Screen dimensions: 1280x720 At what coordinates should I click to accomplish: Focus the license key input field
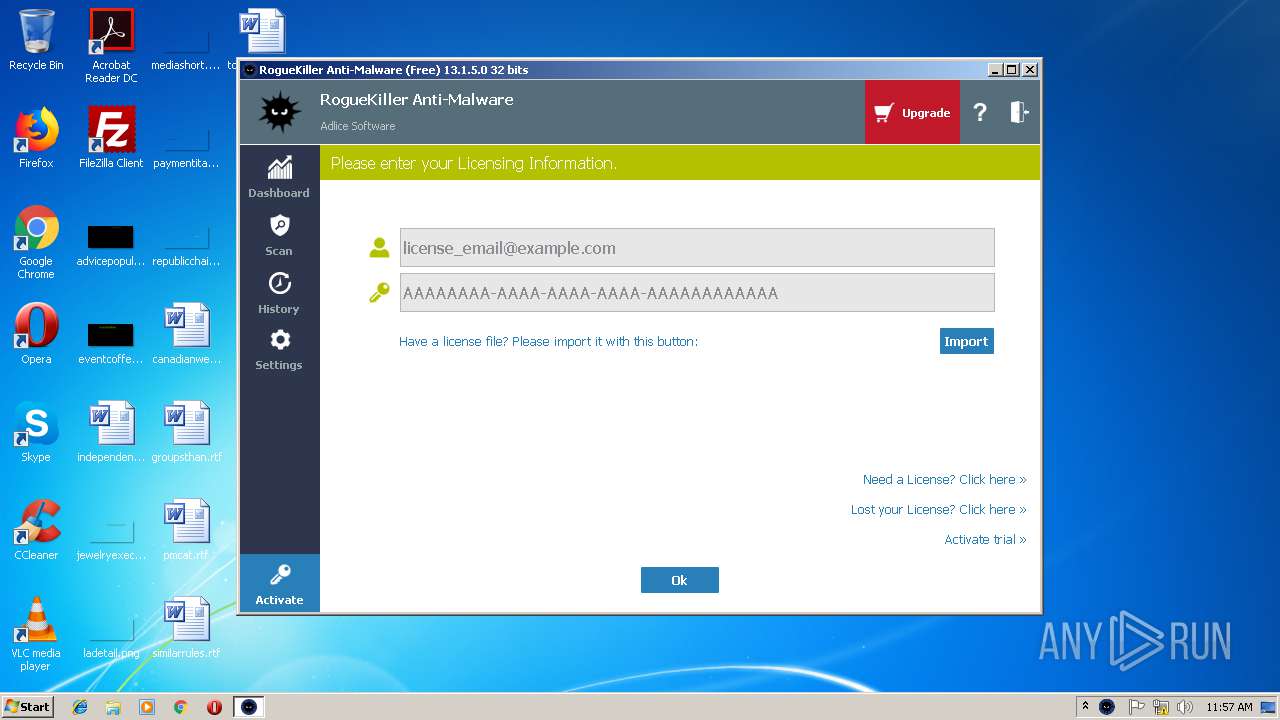click(697, 293)
